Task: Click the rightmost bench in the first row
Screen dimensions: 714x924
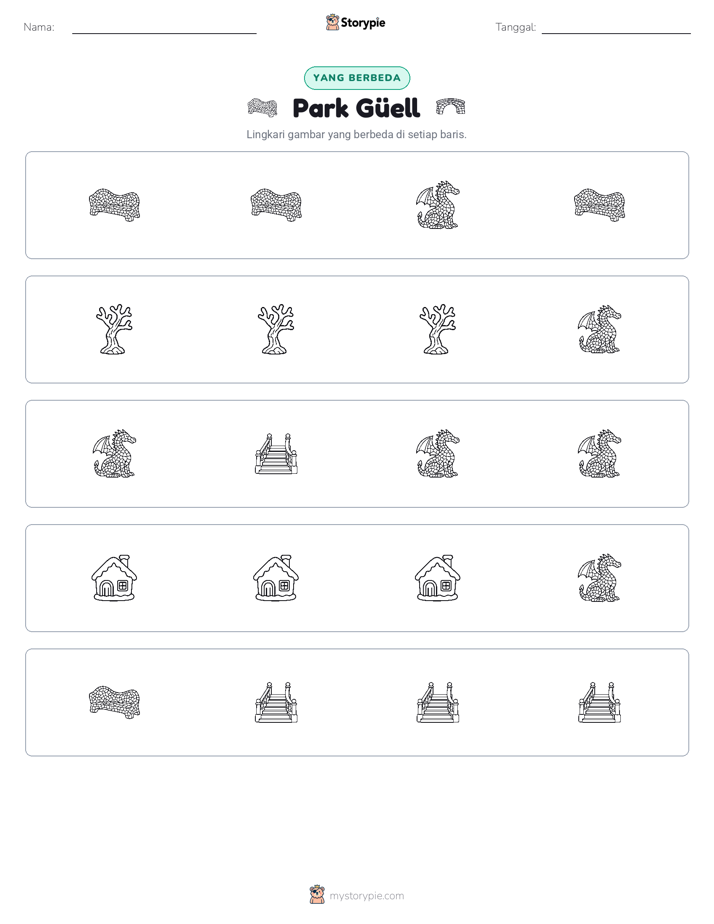Action: click(x=599, y=205)
